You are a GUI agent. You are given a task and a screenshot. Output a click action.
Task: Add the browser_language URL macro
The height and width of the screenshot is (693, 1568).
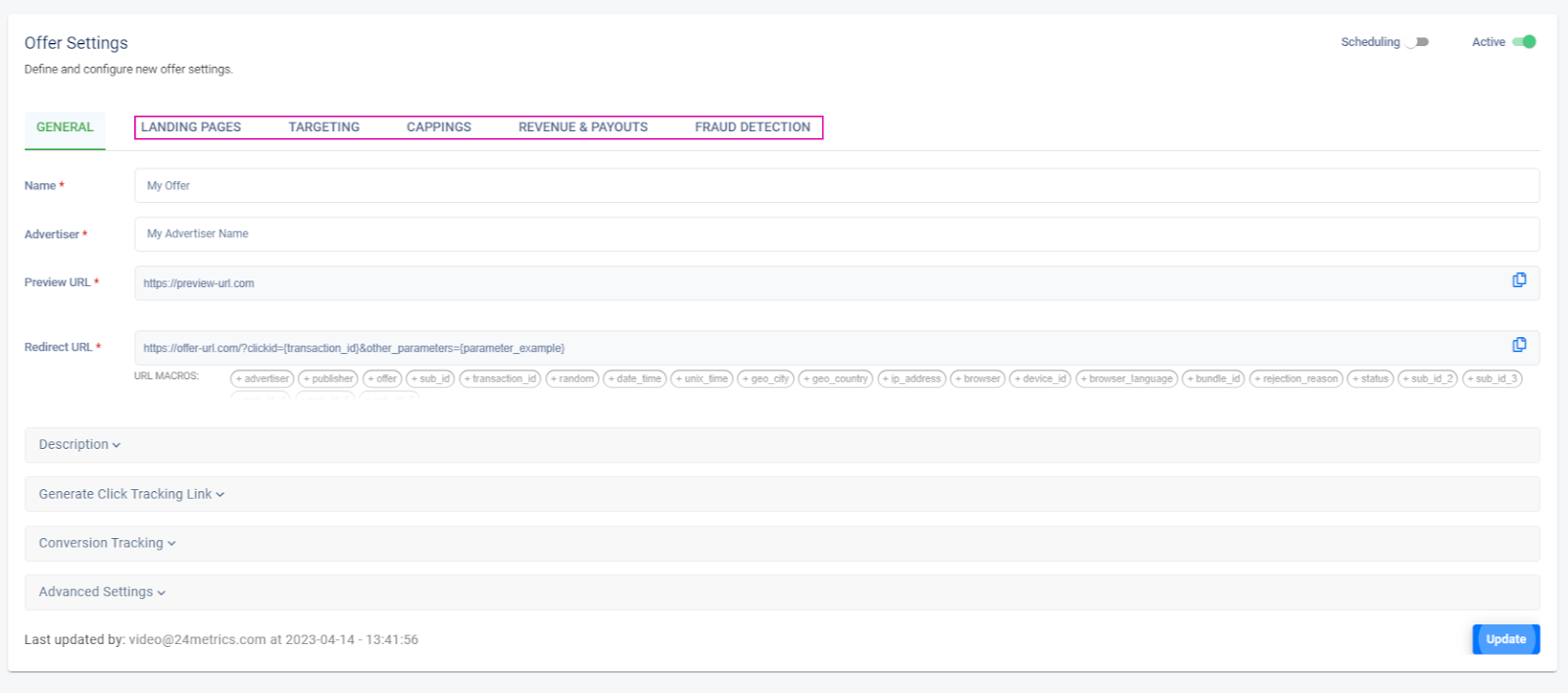pyautogui.click(x=1127, y=378)
